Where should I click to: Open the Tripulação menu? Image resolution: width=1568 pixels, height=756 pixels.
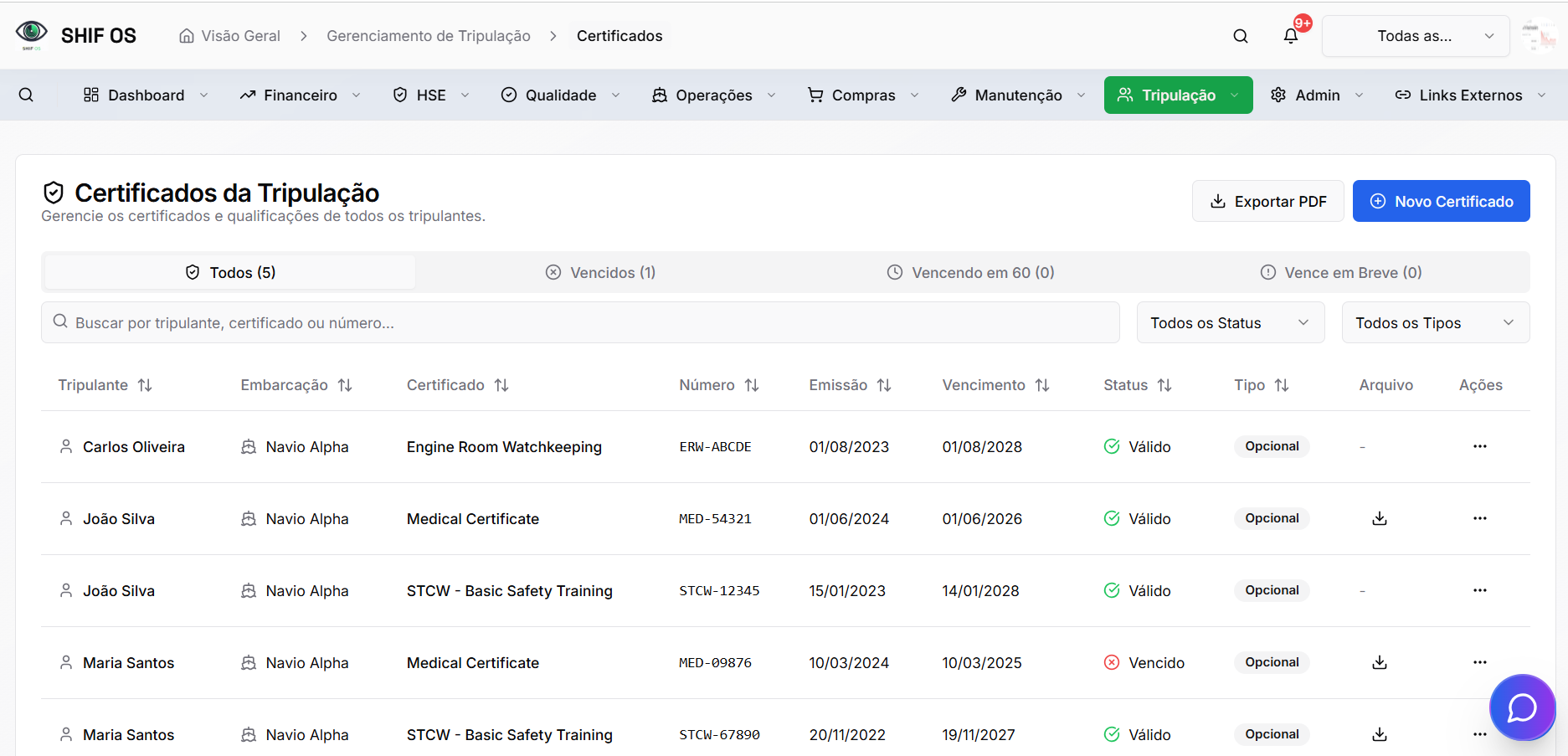(x=1178, y=95)
